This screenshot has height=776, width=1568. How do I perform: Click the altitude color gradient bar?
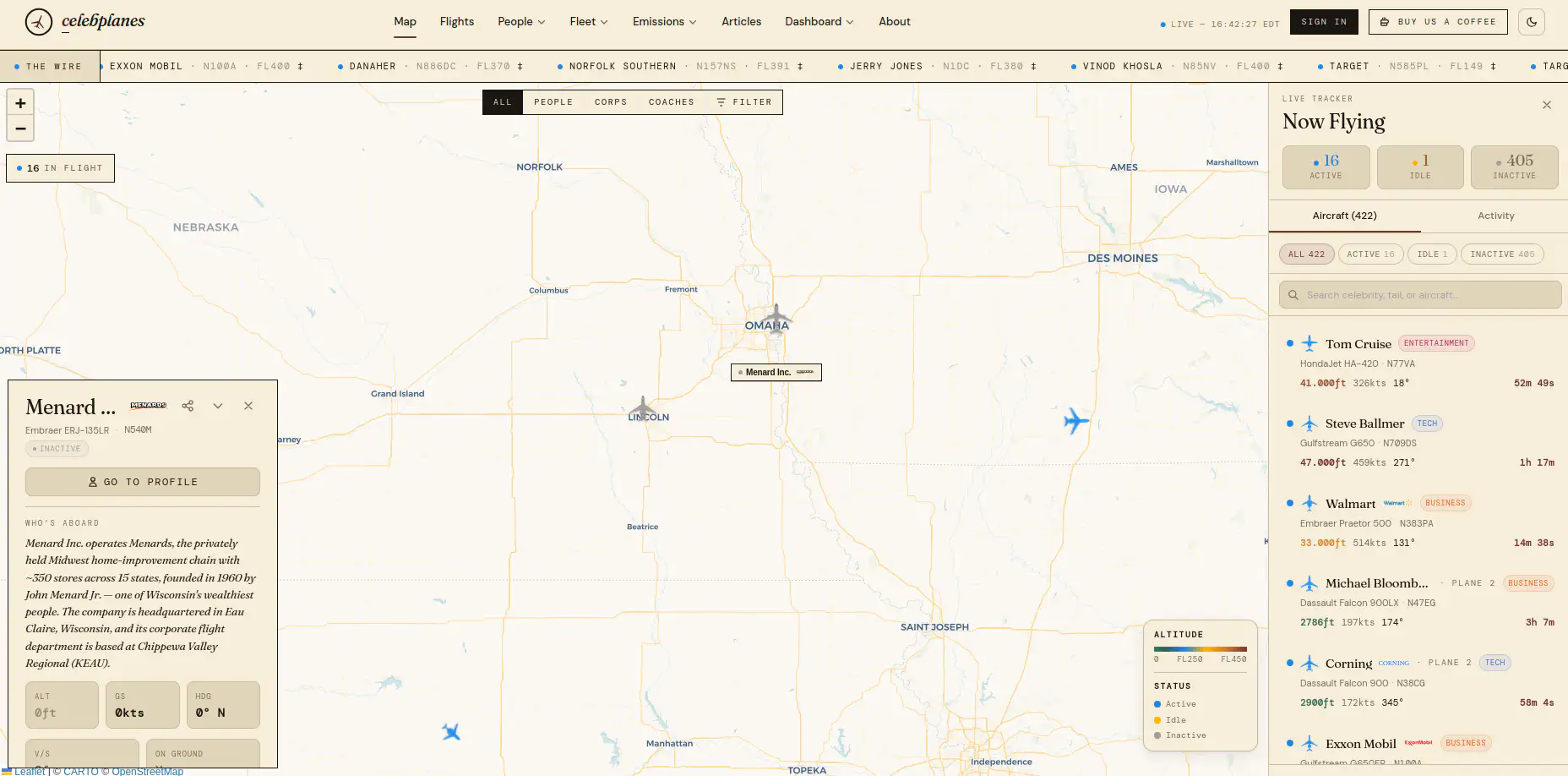pyautogui.click(x=1200, y=649)
